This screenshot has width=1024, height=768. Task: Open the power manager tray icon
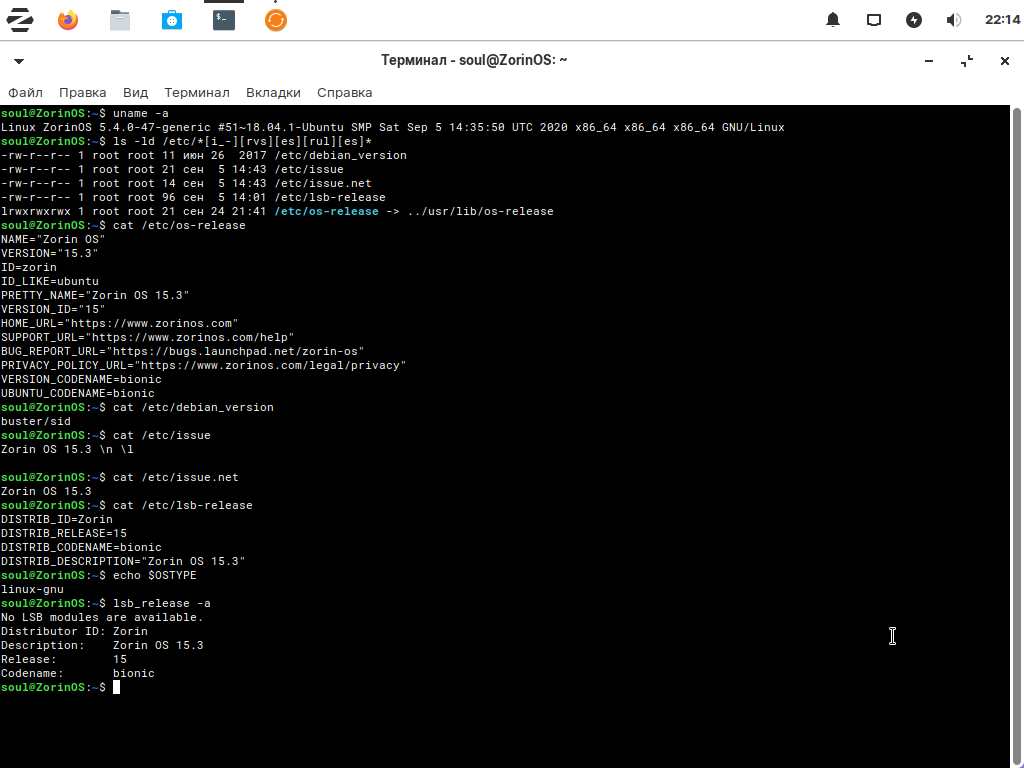click(x=914, y=20)
